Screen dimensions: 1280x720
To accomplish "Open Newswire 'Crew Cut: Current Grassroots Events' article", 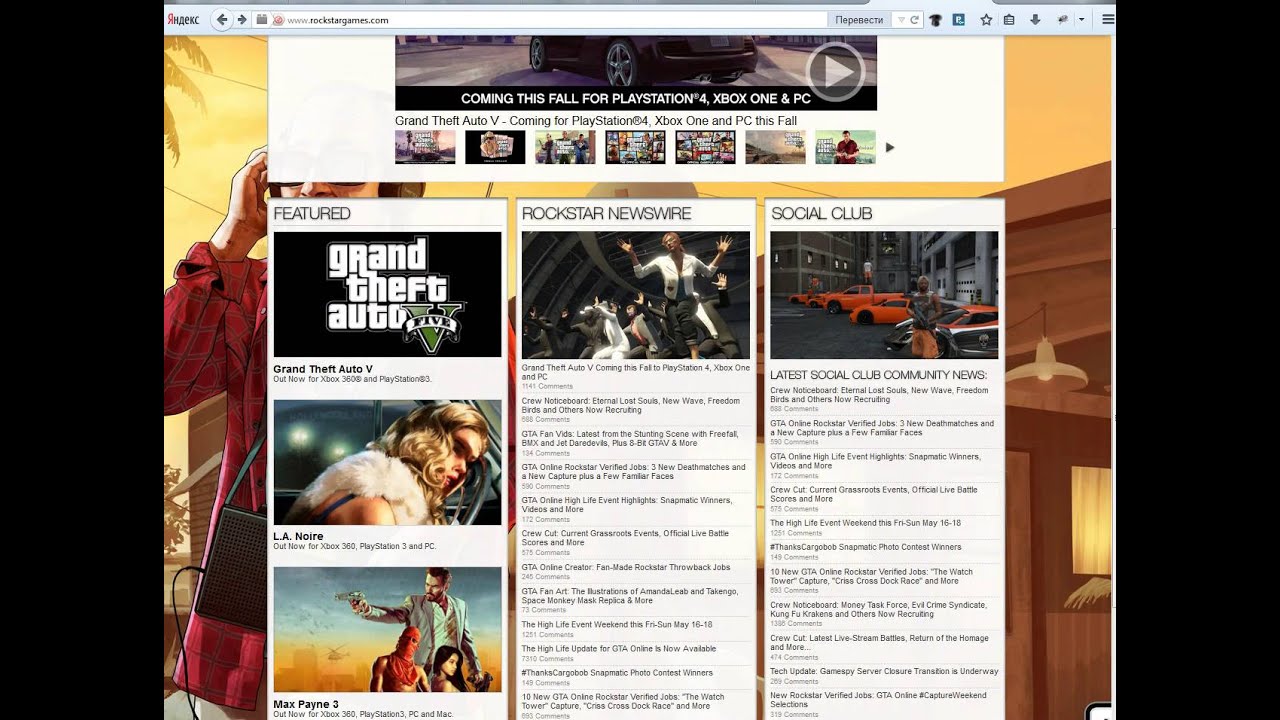I will [x=625, y=537].
